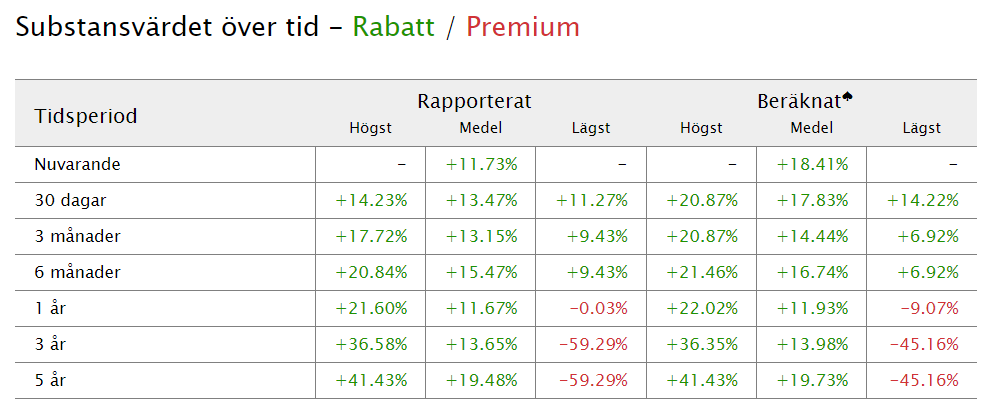Select the 6 månader row label

point(77,273)
